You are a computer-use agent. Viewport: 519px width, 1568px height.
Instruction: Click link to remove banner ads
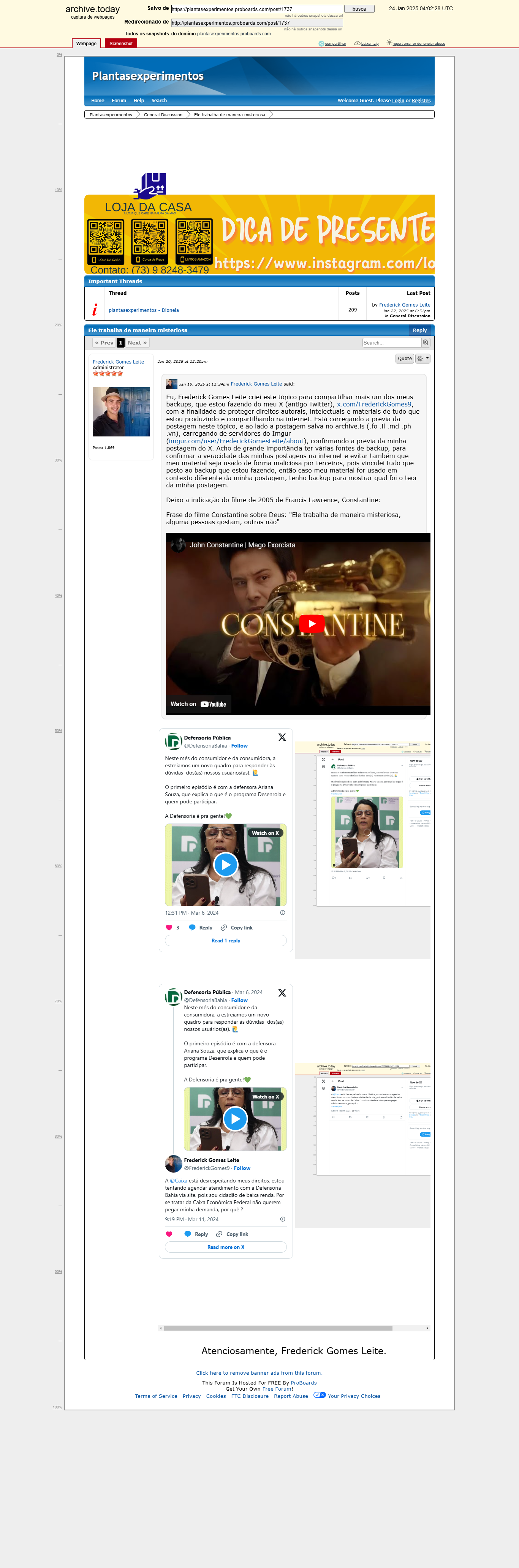tap(259, 1373)
